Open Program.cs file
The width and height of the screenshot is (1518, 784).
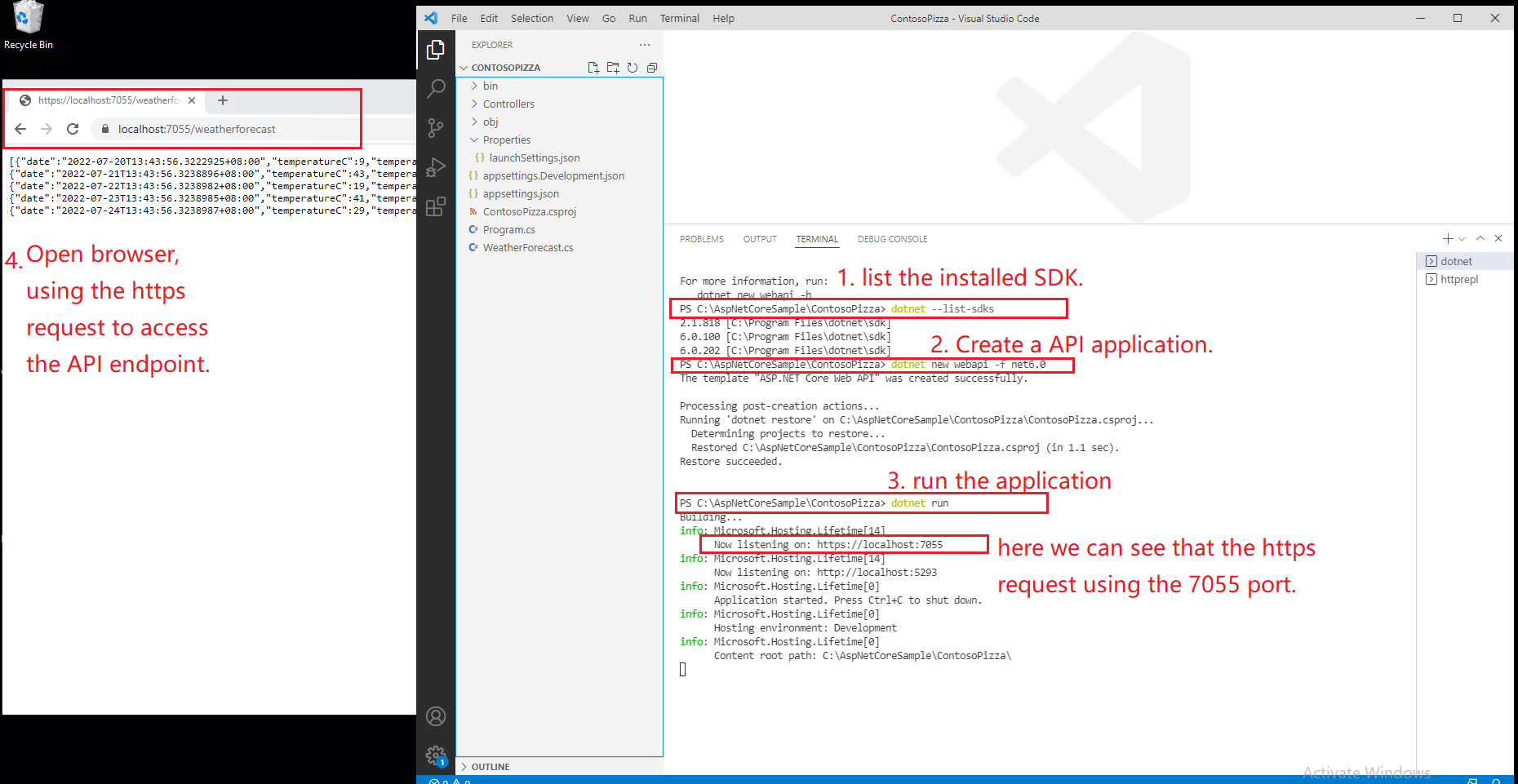pos(508,229)
